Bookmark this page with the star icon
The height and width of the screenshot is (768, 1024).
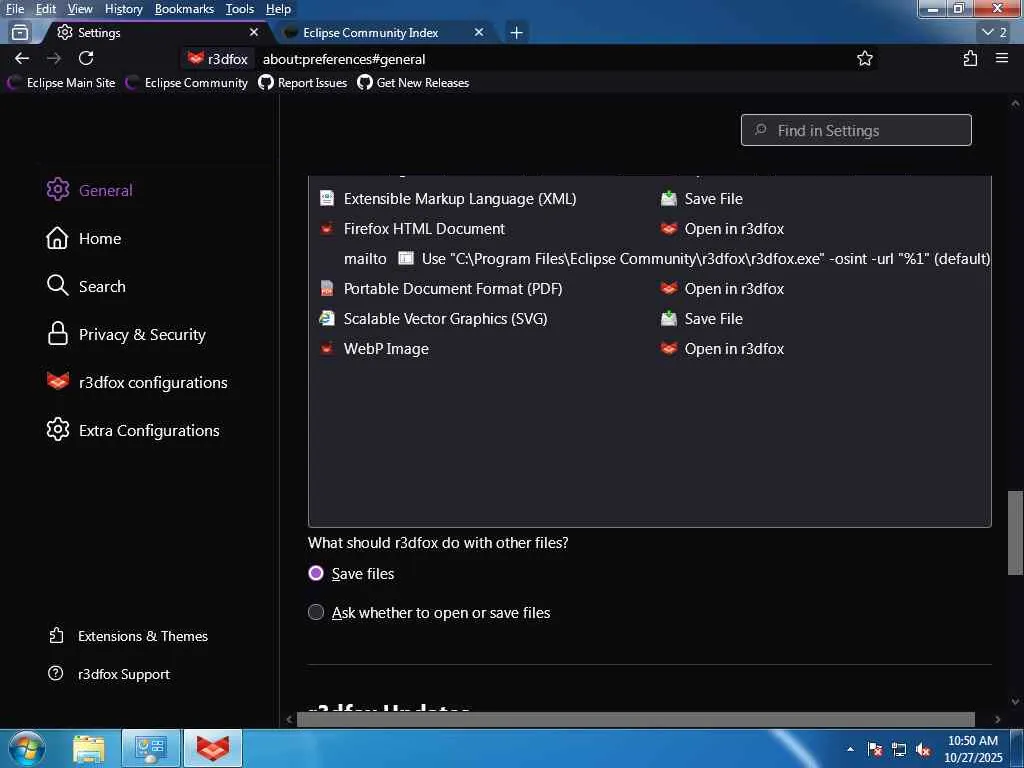(x=865, y=59)
